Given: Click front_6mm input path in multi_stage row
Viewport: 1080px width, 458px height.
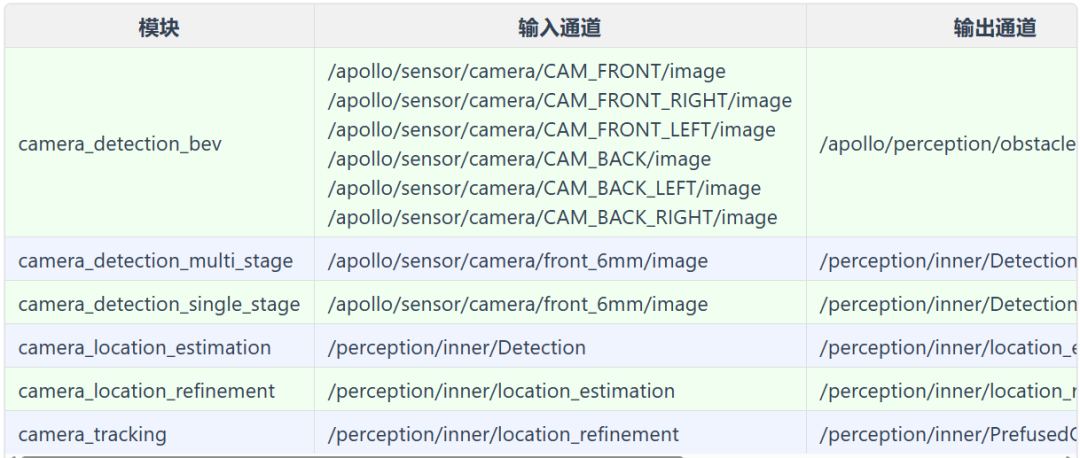Looking at the screenshot, I should (517, 261).
